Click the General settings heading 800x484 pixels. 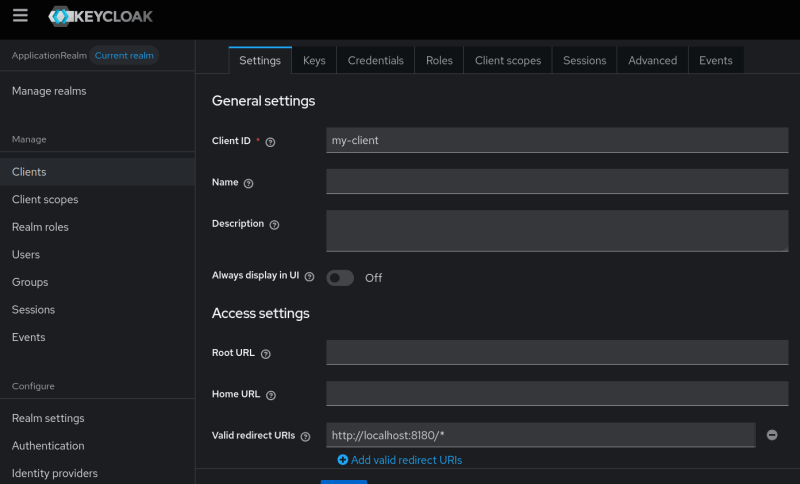[x=263, y=101]
